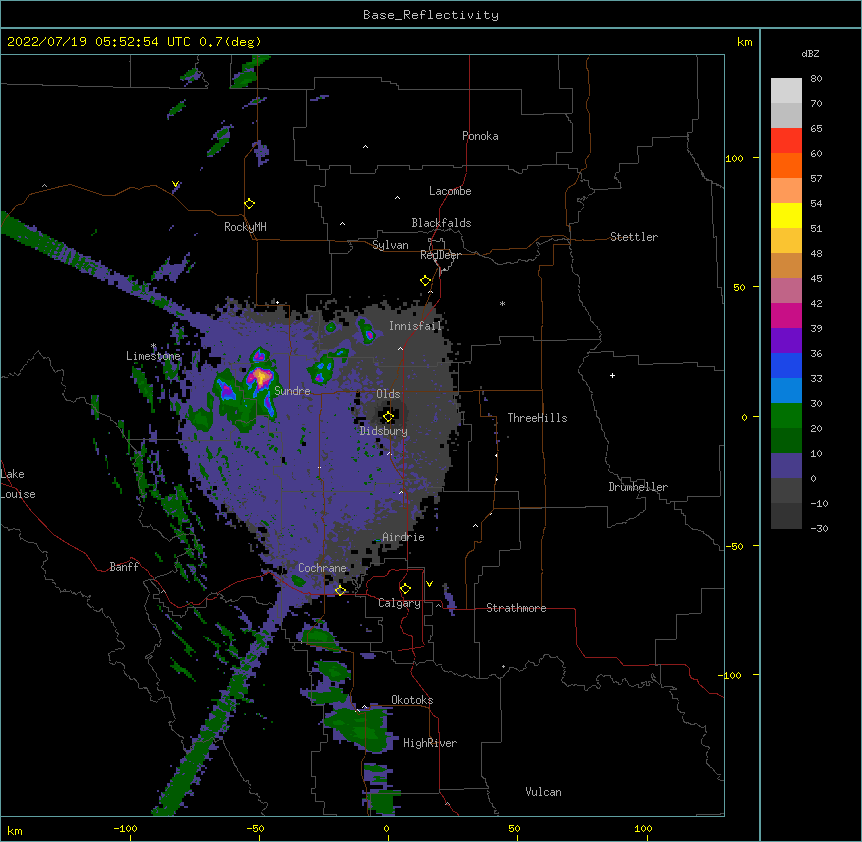862x842 pixels.
Task: Click the yellow diamond marker below Cochrane
Action: [x=340, y=590]
